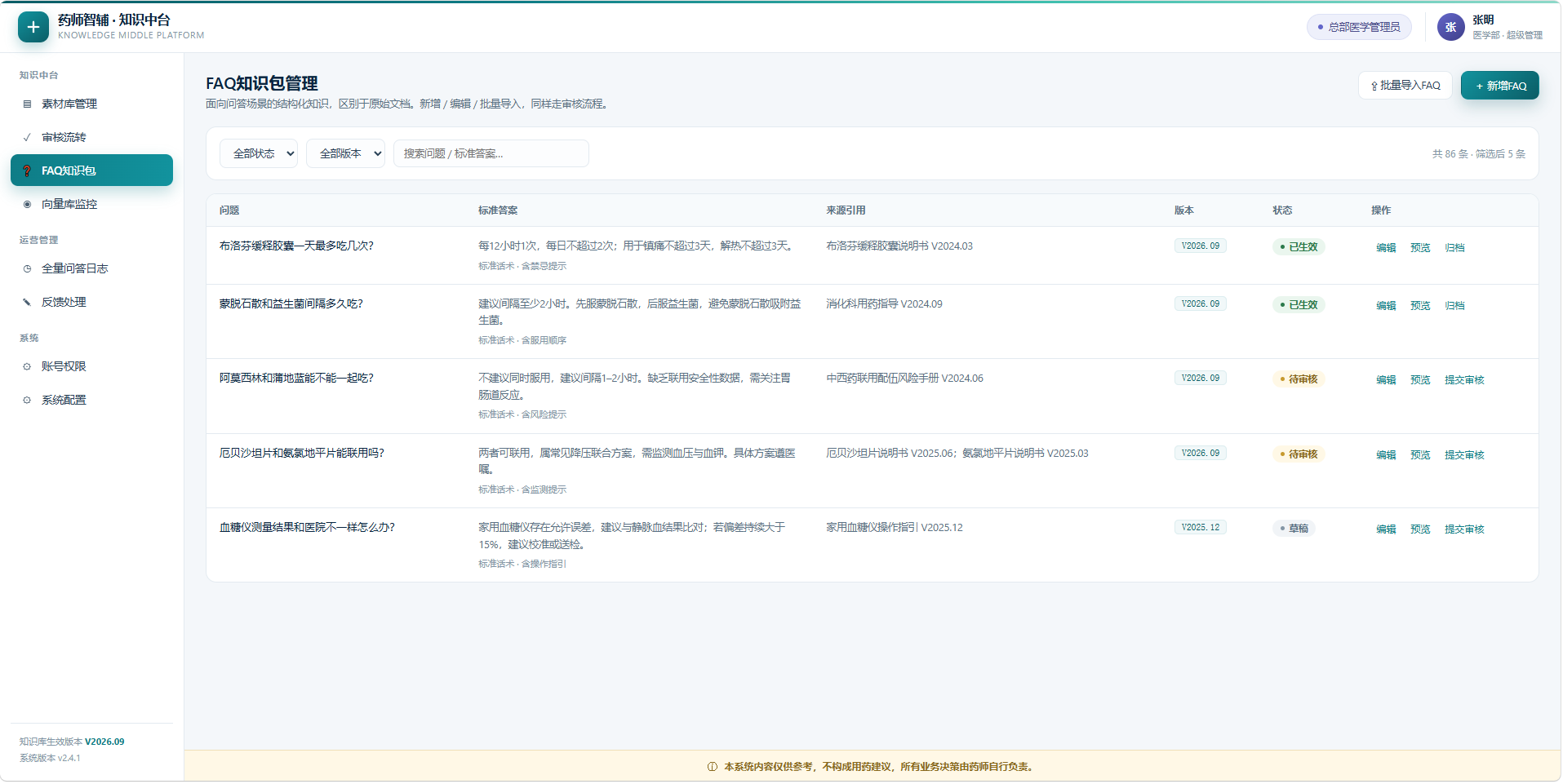1563x784 pixels.
Task: Click the FAQ知识包 question mark icon
Action: [x=27, y=171]
